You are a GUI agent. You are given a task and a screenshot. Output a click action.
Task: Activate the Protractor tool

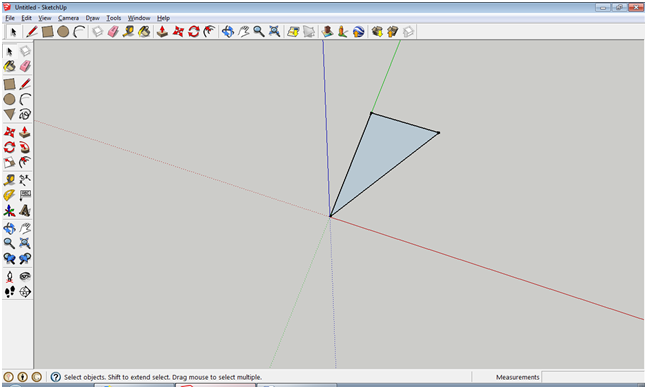[x=9, y=195]
